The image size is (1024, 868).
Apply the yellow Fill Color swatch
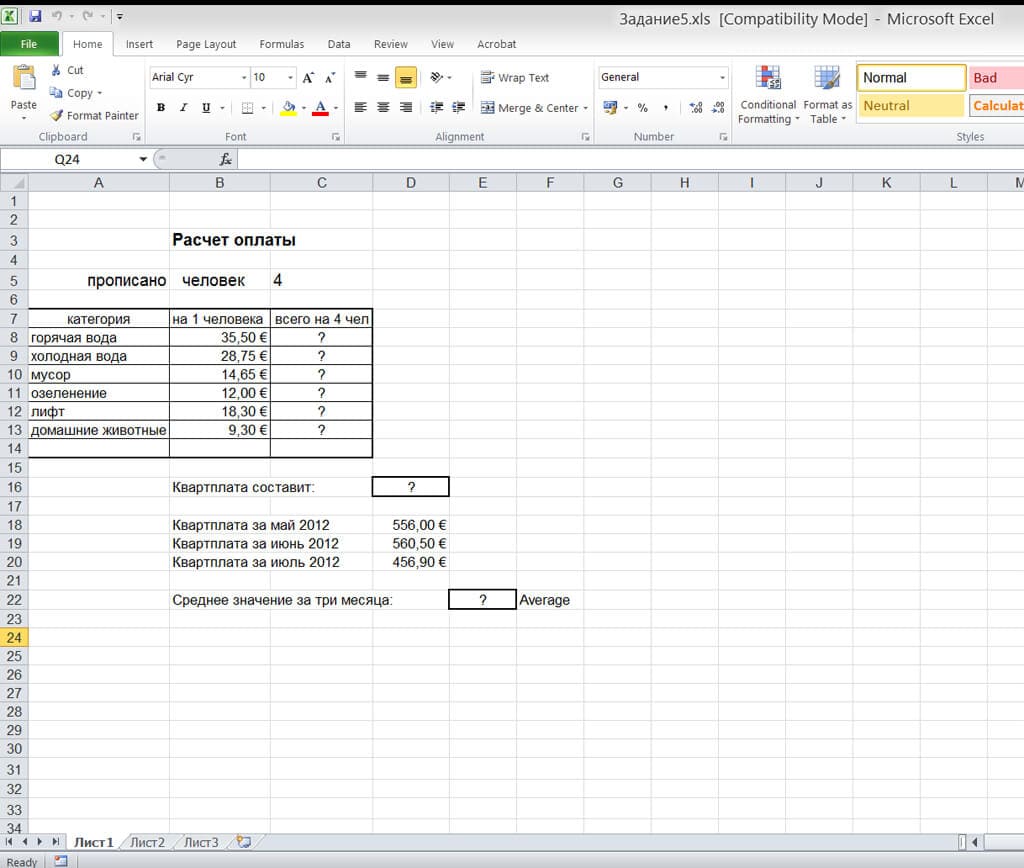click(x=288, y=108)
